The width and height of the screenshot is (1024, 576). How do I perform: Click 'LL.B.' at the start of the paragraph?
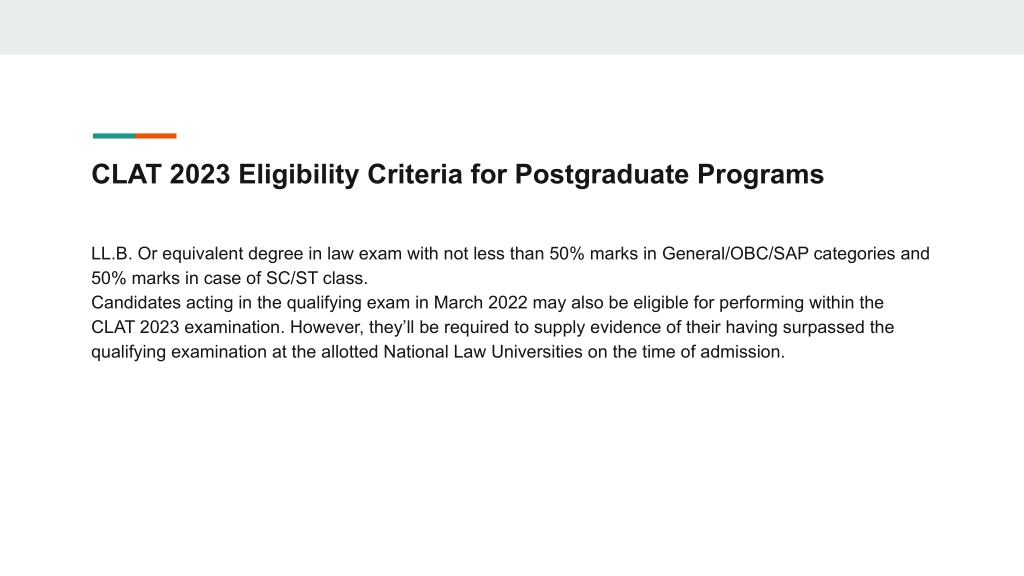[112, 253]
